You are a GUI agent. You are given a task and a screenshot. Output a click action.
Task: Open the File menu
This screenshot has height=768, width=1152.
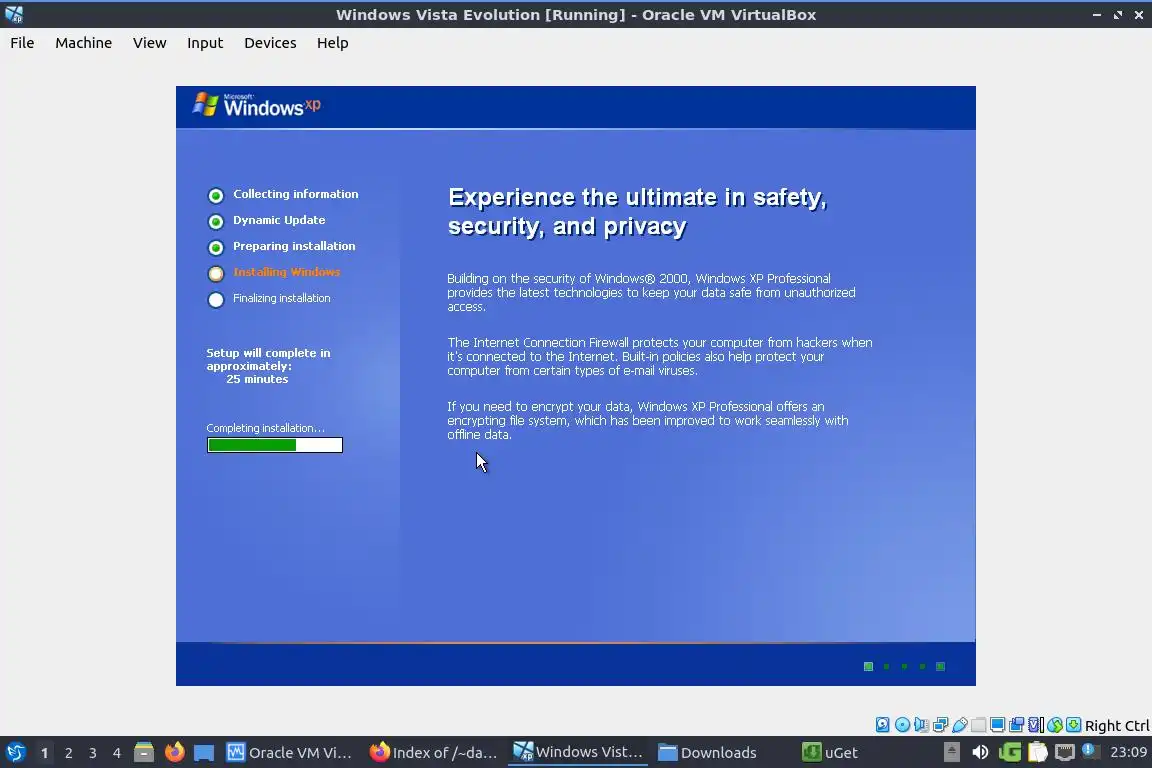click(x=22, y=43)
